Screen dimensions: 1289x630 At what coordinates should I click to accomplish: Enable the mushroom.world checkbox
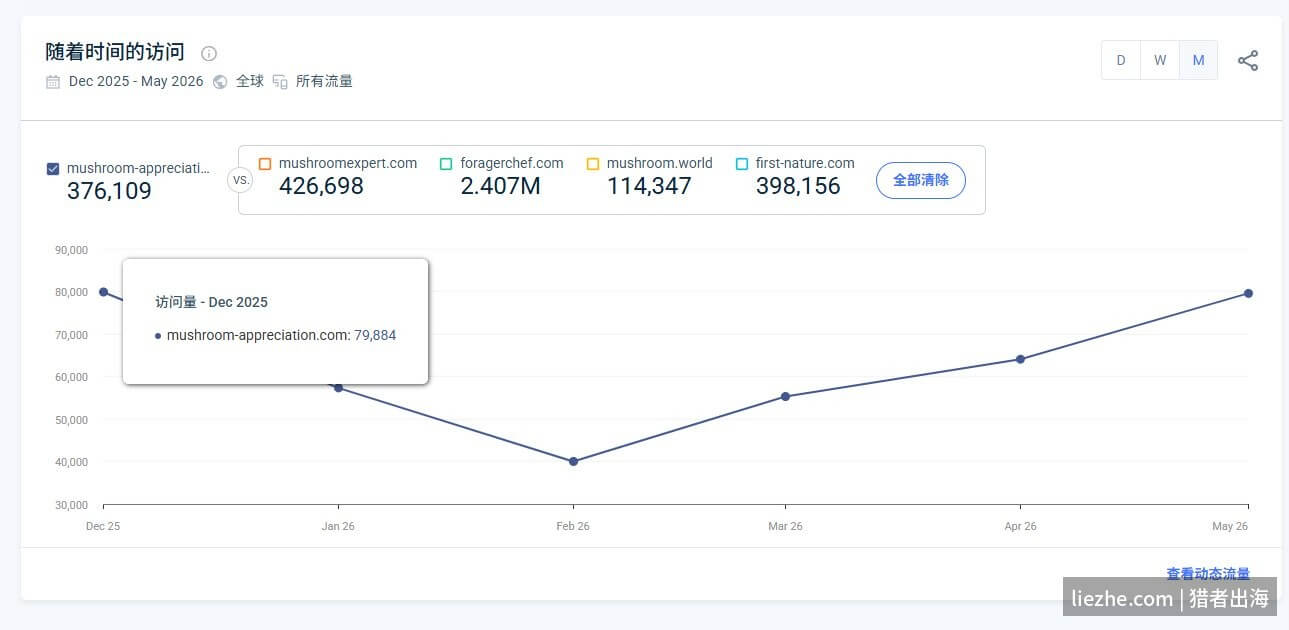click(x=593, y=163)
